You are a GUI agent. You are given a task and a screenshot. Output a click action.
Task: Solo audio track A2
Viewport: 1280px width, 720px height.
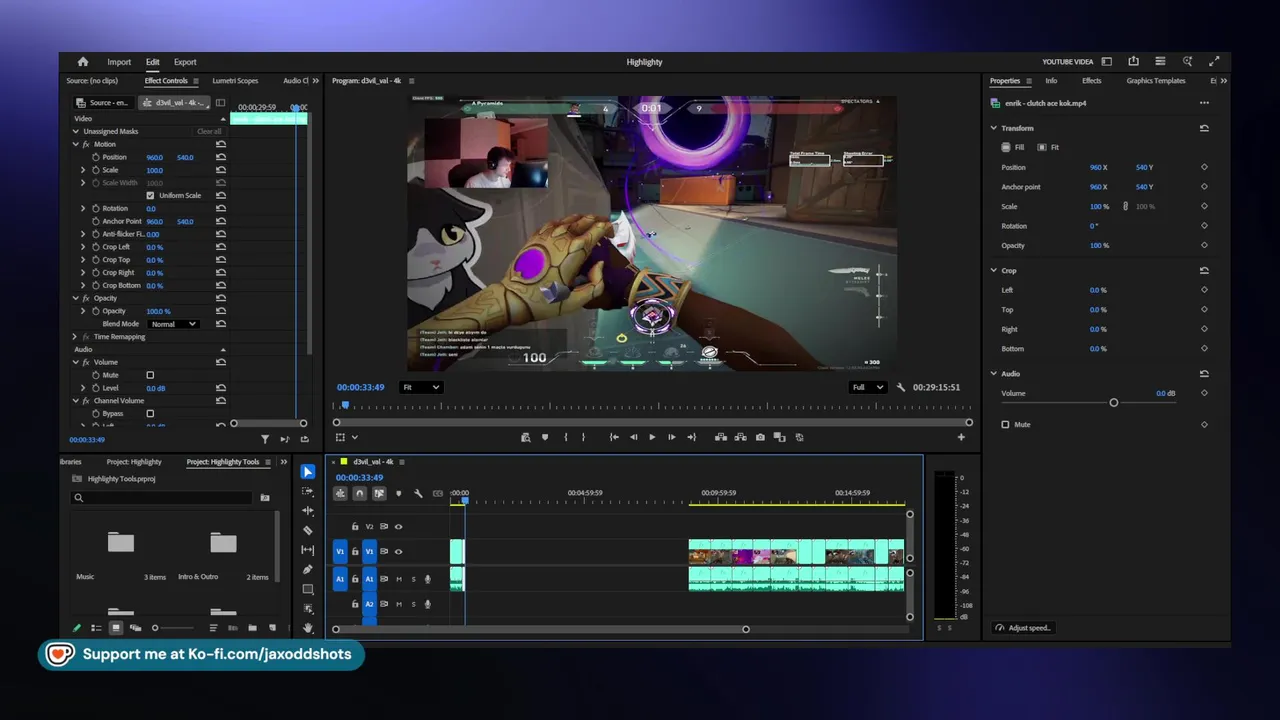pyautogui.click(x=413, y=604)
